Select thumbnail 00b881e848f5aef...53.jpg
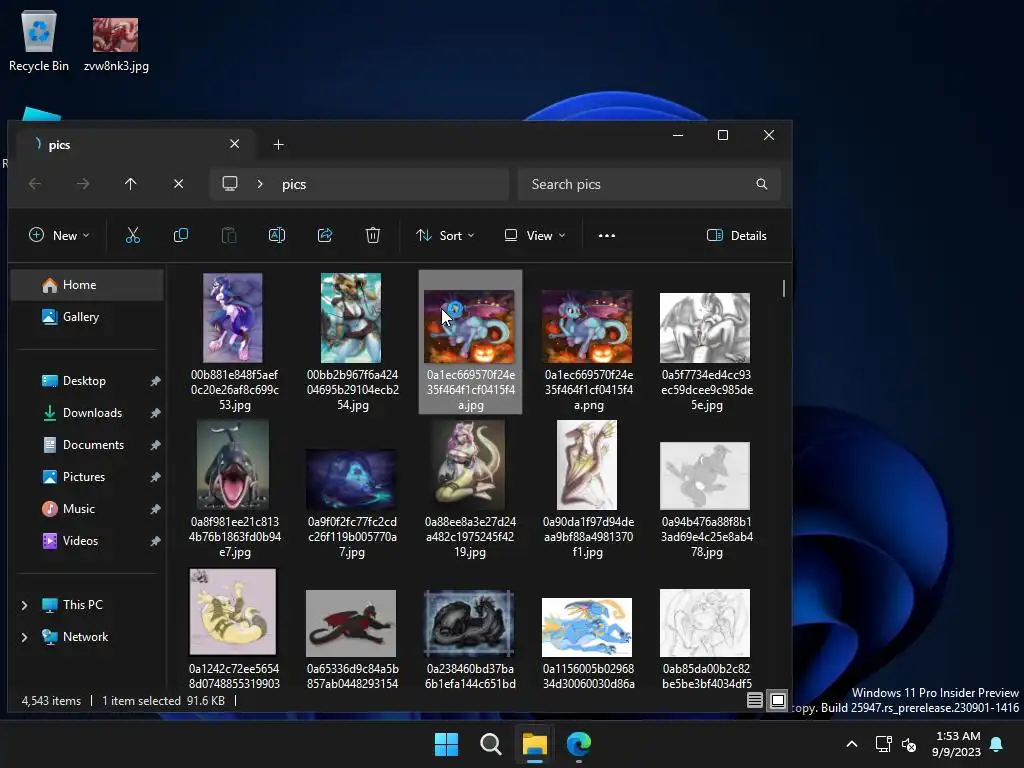This screenshot has width=1024, height=768. pyautogui.click(x=233, y=318)
